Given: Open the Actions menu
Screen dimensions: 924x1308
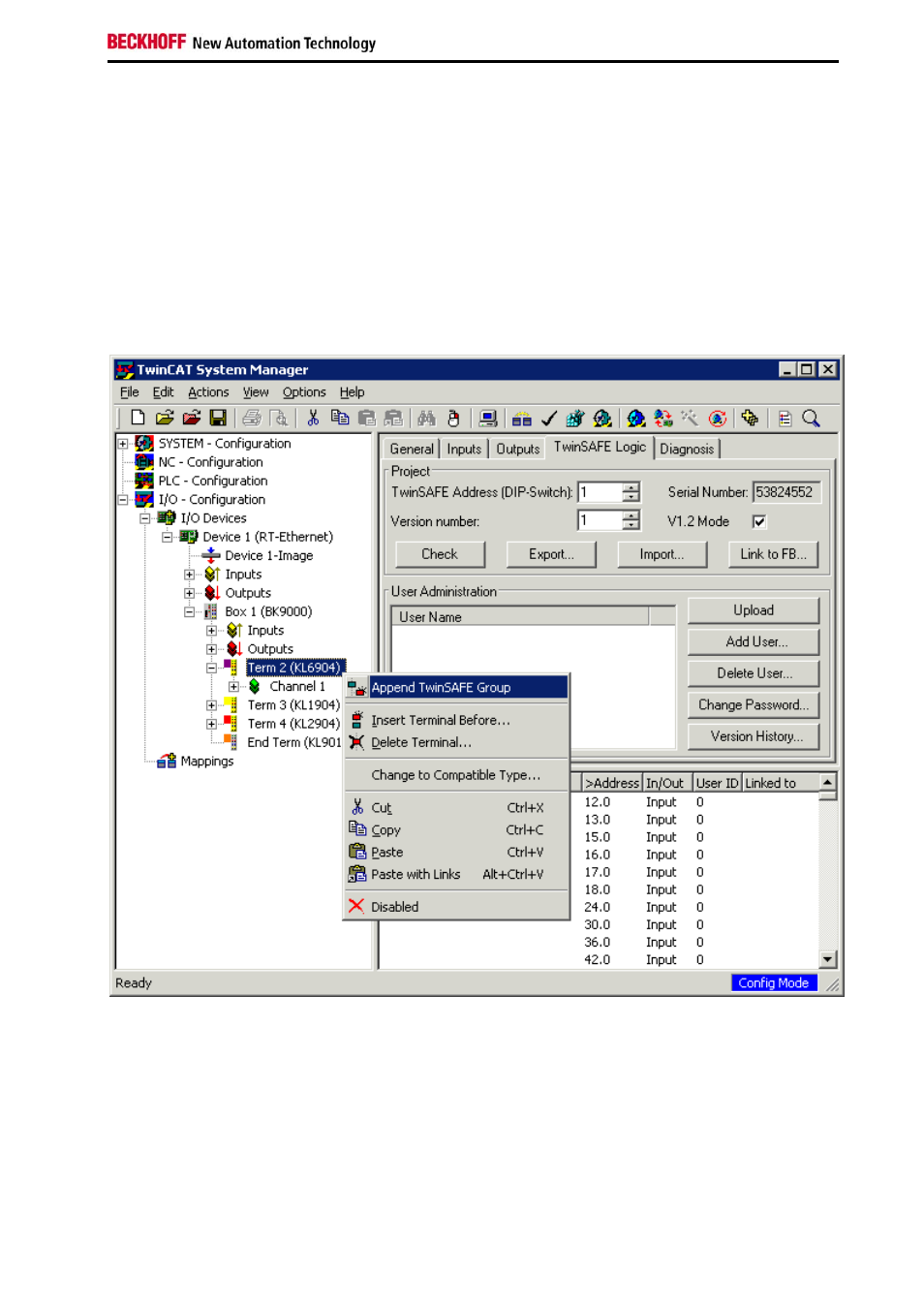Looking at the screenshot, I should point(208,392).
